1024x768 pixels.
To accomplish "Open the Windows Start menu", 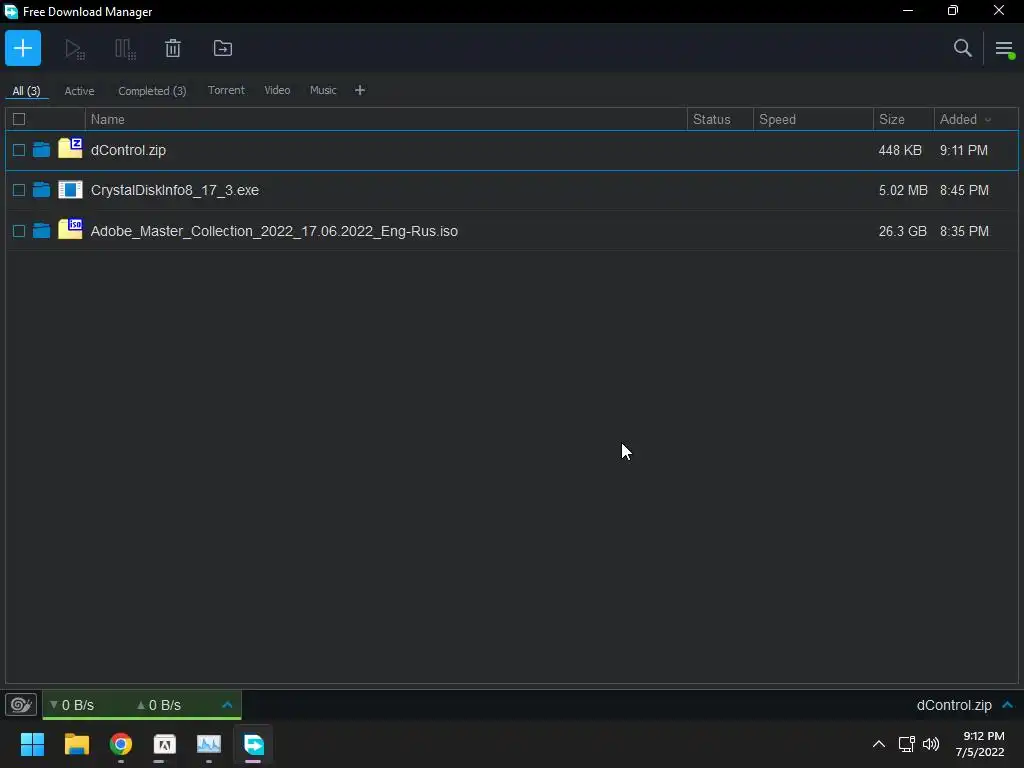I will click(x=32, y=744).
